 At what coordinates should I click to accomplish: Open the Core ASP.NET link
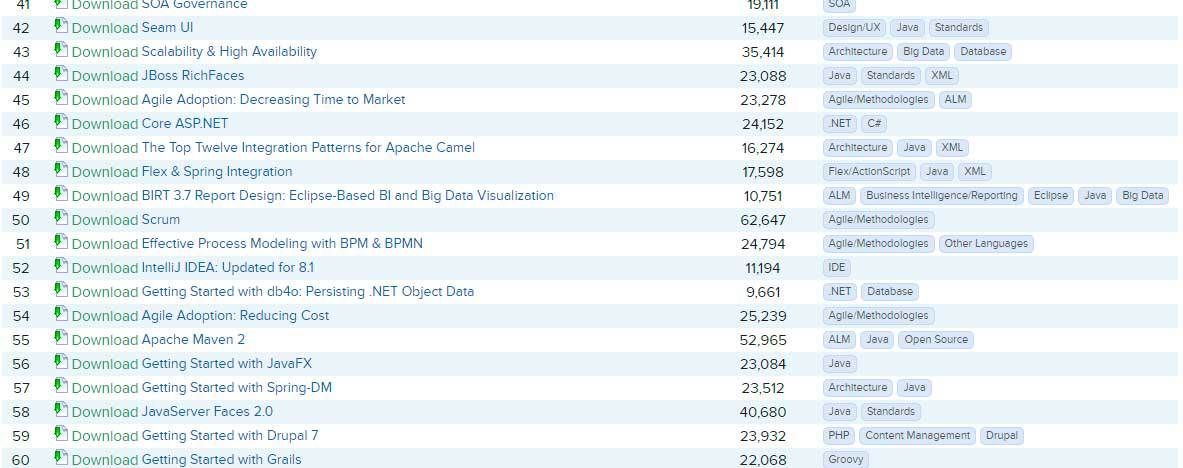(x=185, y=124)
